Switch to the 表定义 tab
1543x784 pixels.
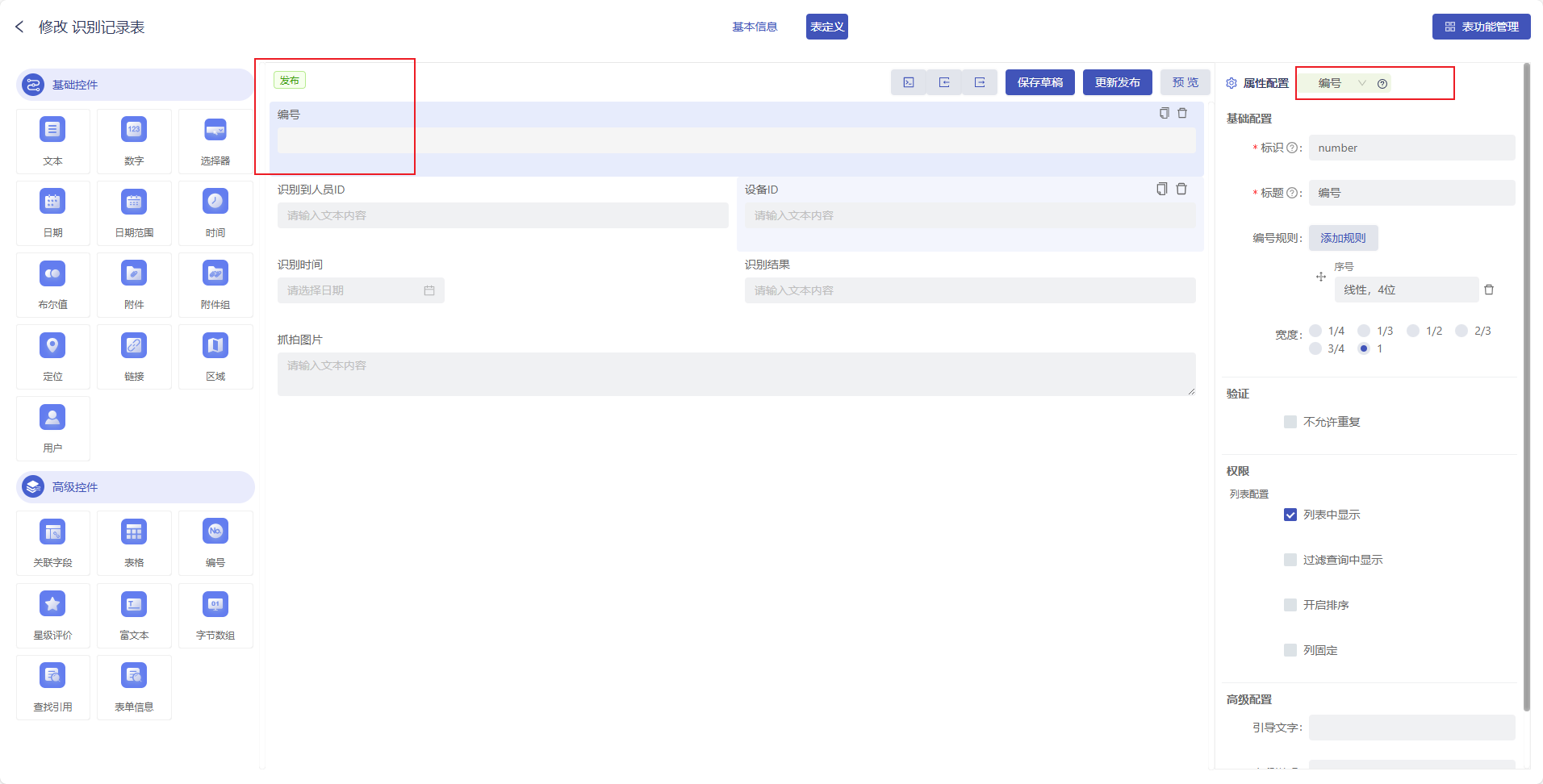click(x=826, y=27)
